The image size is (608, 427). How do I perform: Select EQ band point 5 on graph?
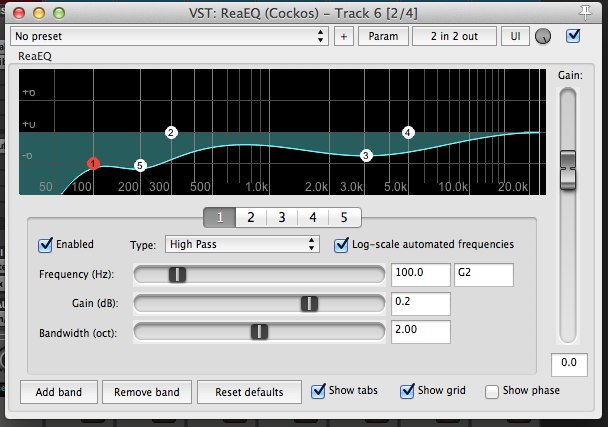click(140, 165)
